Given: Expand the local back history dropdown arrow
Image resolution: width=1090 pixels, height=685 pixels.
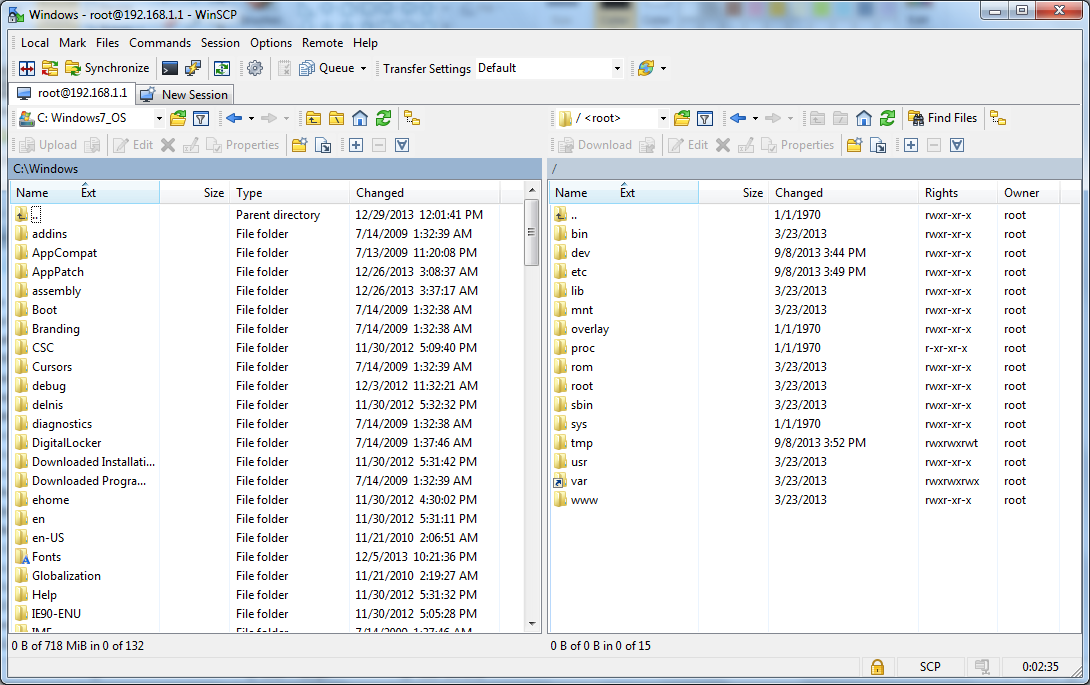Looking at the screenshot, I should click(x=252, y=118).
